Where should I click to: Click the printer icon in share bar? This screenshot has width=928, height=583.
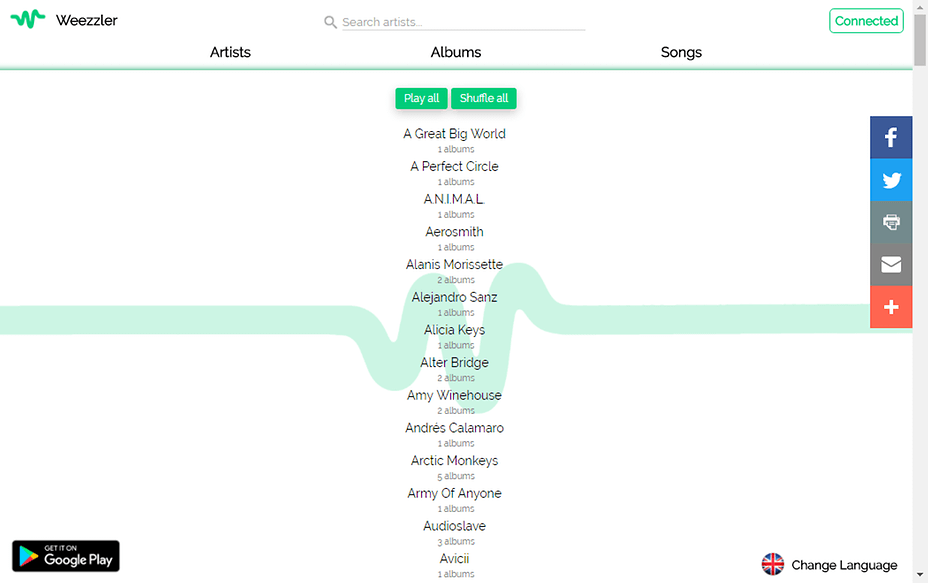coord(891,222)
